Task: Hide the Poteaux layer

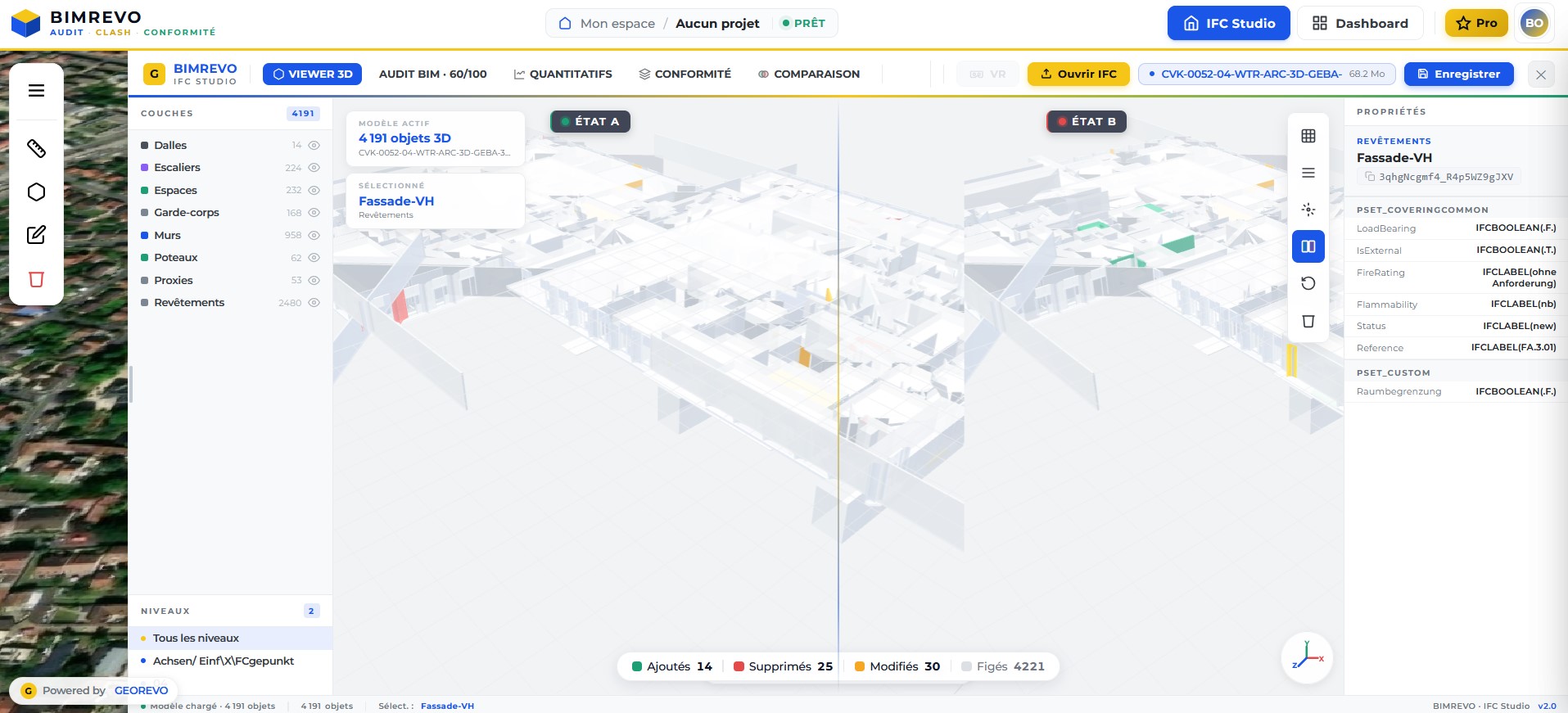Action: (x=314, y=258)
